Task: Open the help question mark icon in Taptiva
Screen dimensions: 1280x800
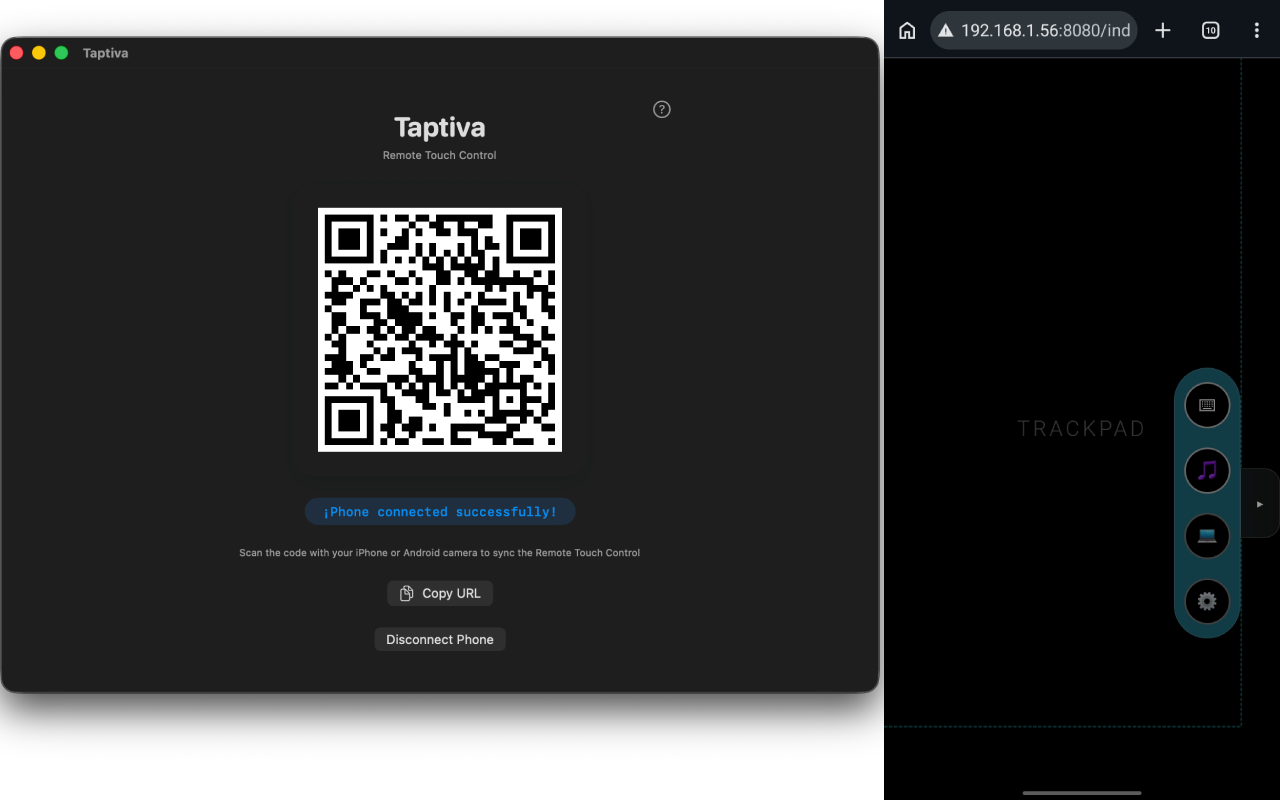Action: (662, 109)
